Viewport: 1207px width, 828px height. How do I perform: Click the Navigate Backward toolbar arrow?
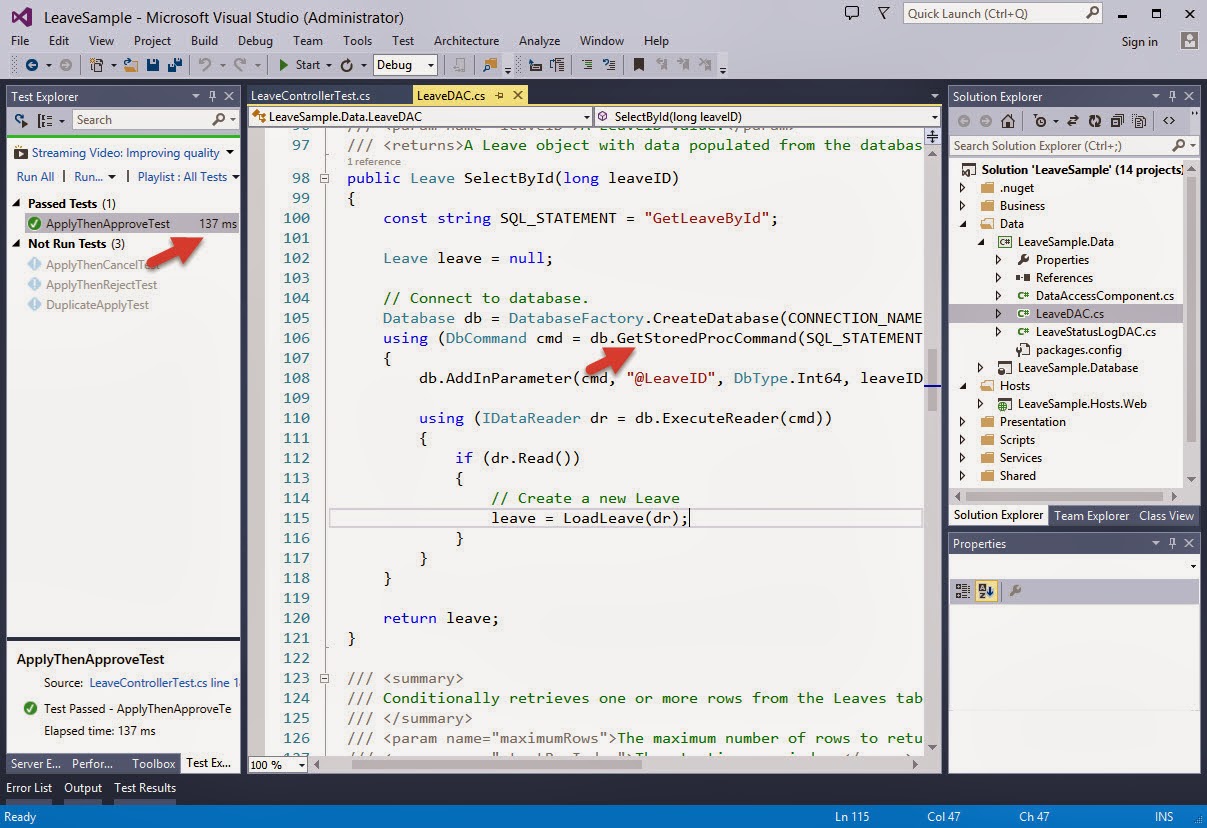click(x=31, y=65)
